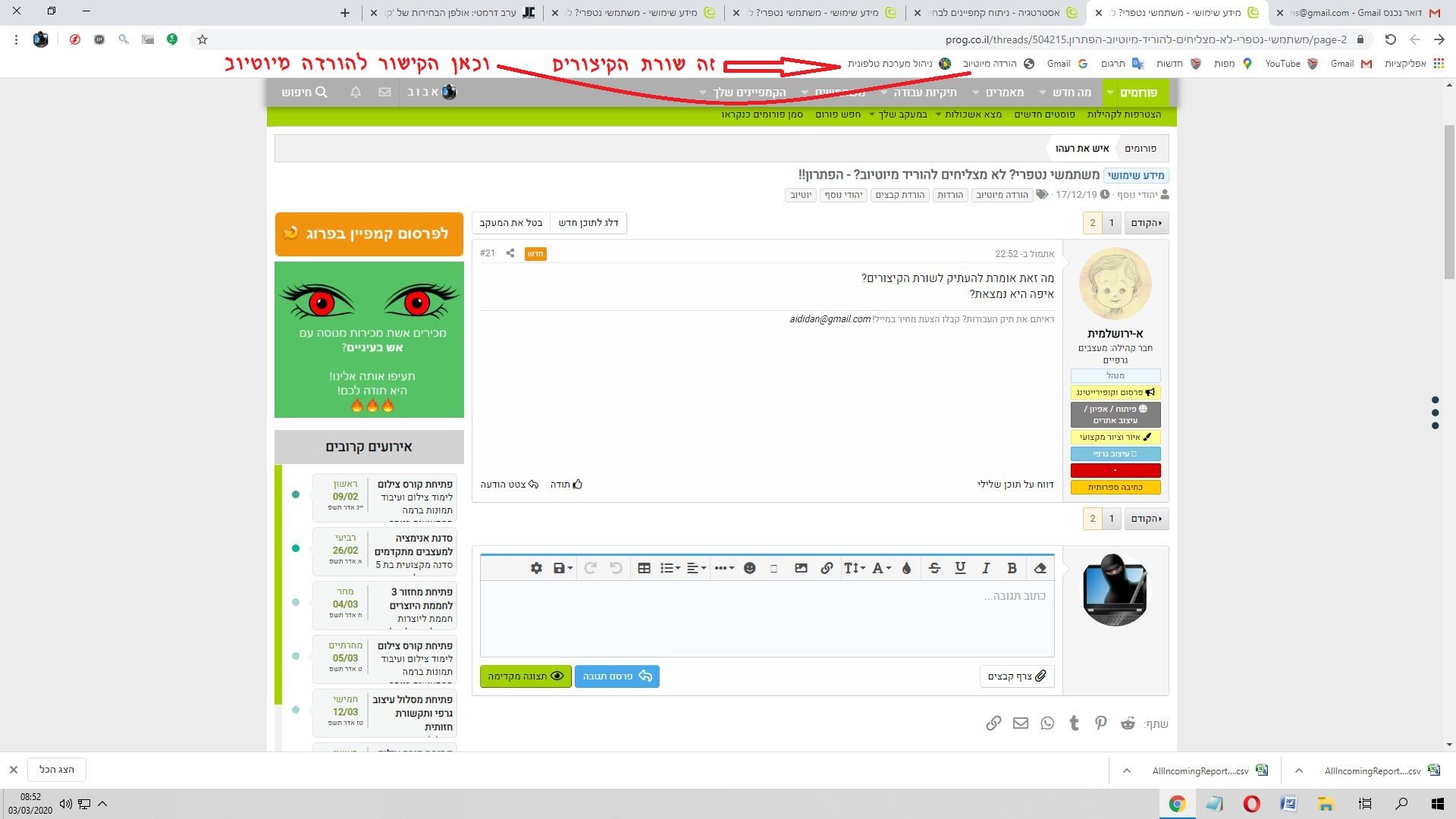Toggle bold formatting in reply editor
The height and width of the screenshot is (819, 1456).
click(1012, 568)
